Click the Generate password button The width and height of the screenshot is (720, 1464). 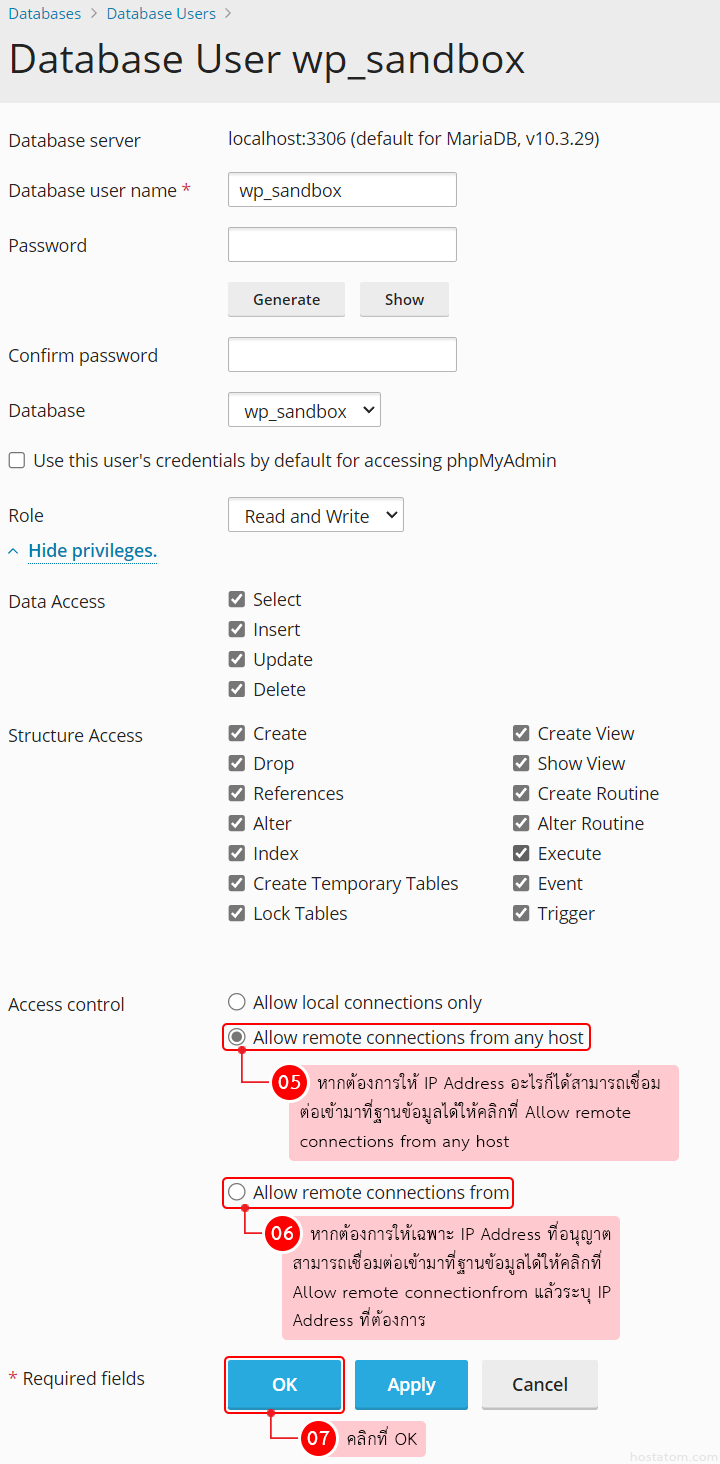286,299
